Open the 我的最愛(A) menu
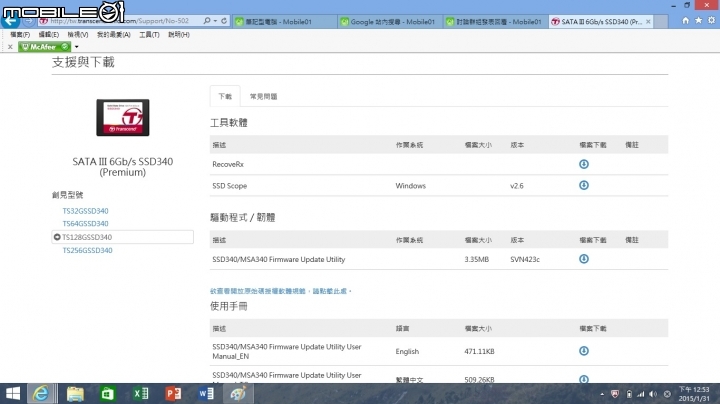The image size is (720, 404). tap(113, 34)
